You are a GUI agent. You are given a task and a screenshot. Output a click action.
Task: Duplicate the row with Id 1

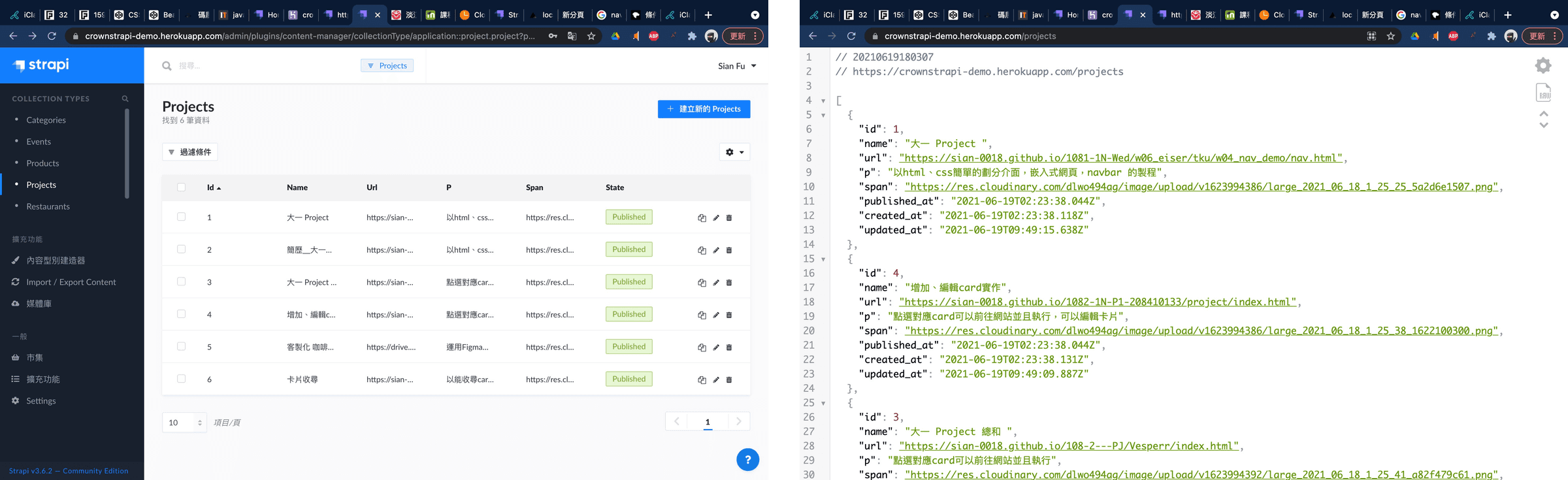(x=702, y=217)
